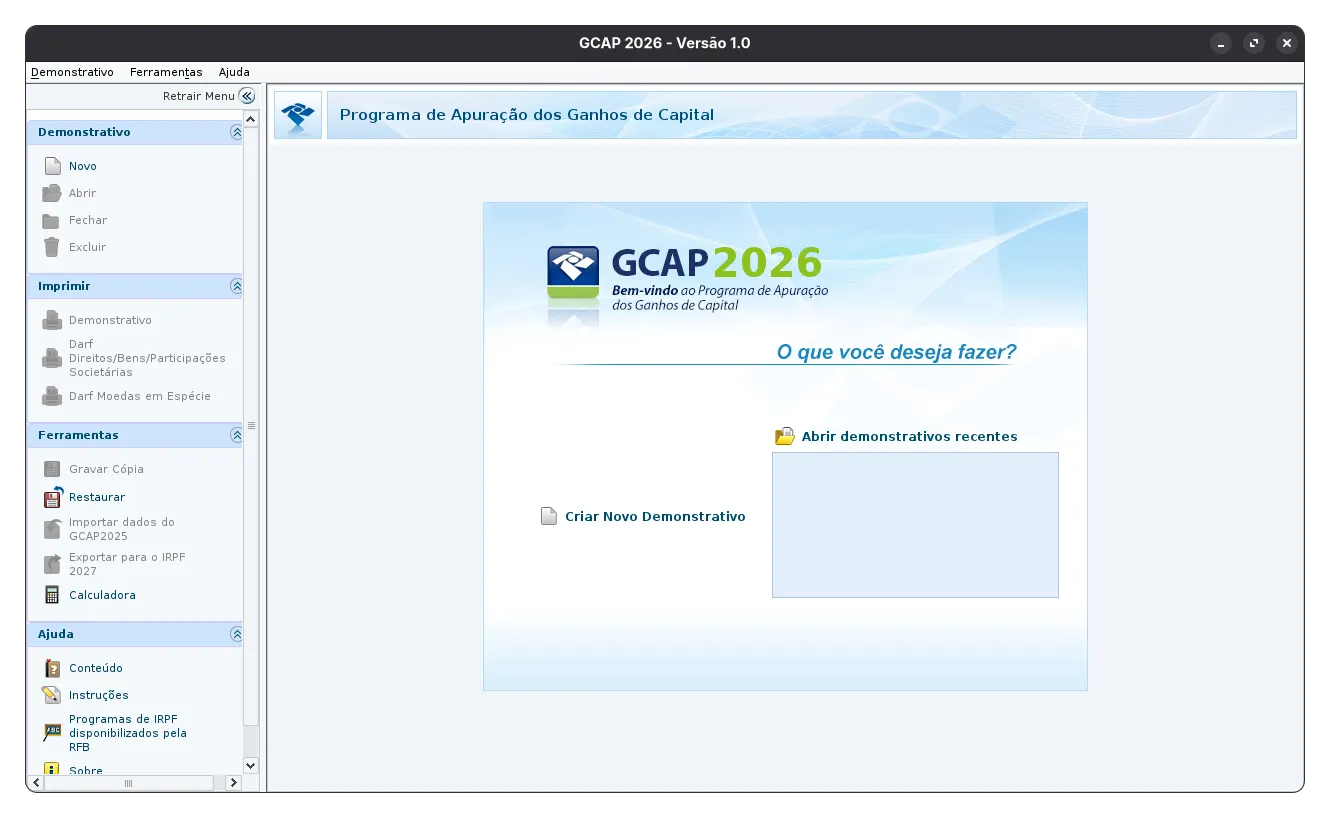Image resolution: width=1330 pixels, height=818 pixels.
Task: Click the Gravar Cópia floppy disk icon
Action: click(52, 469)
